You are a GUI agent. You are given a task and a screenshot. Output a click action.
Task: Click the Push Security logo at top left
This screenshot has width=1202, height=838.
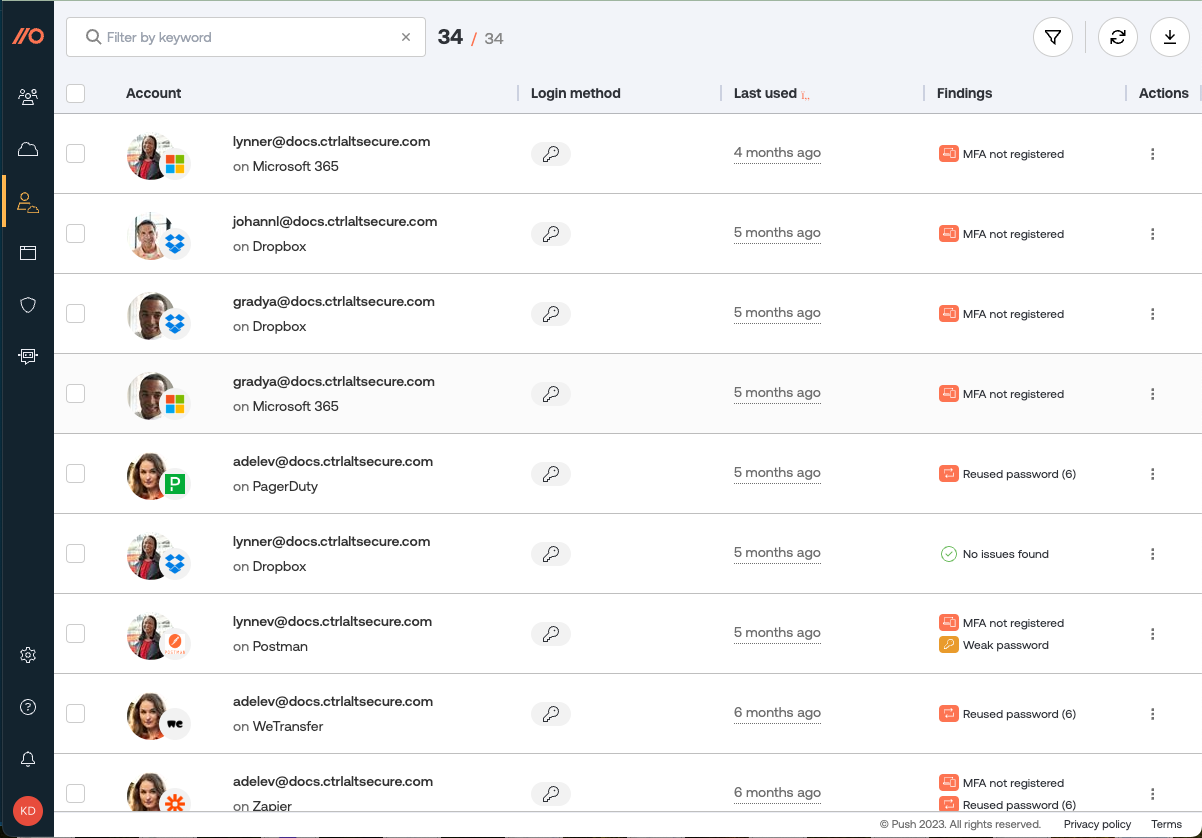[27, 36]
